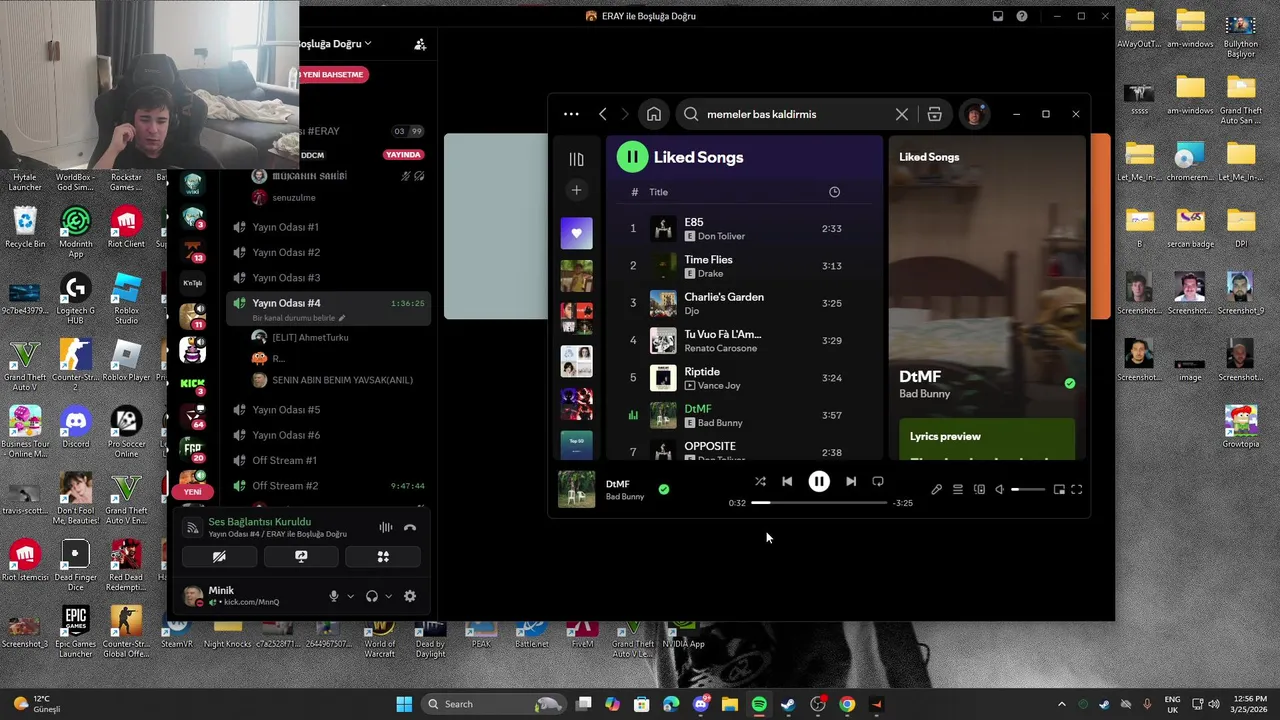Select the song Time Flies
Screen dimensions: 1280x720
(708, 260)
